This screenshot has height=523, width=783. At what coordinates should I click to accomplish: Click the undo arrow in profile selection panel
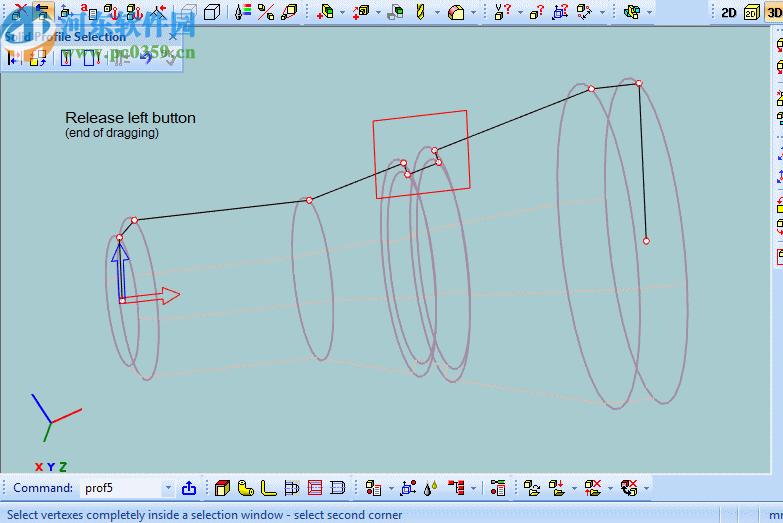pos(146,58)
